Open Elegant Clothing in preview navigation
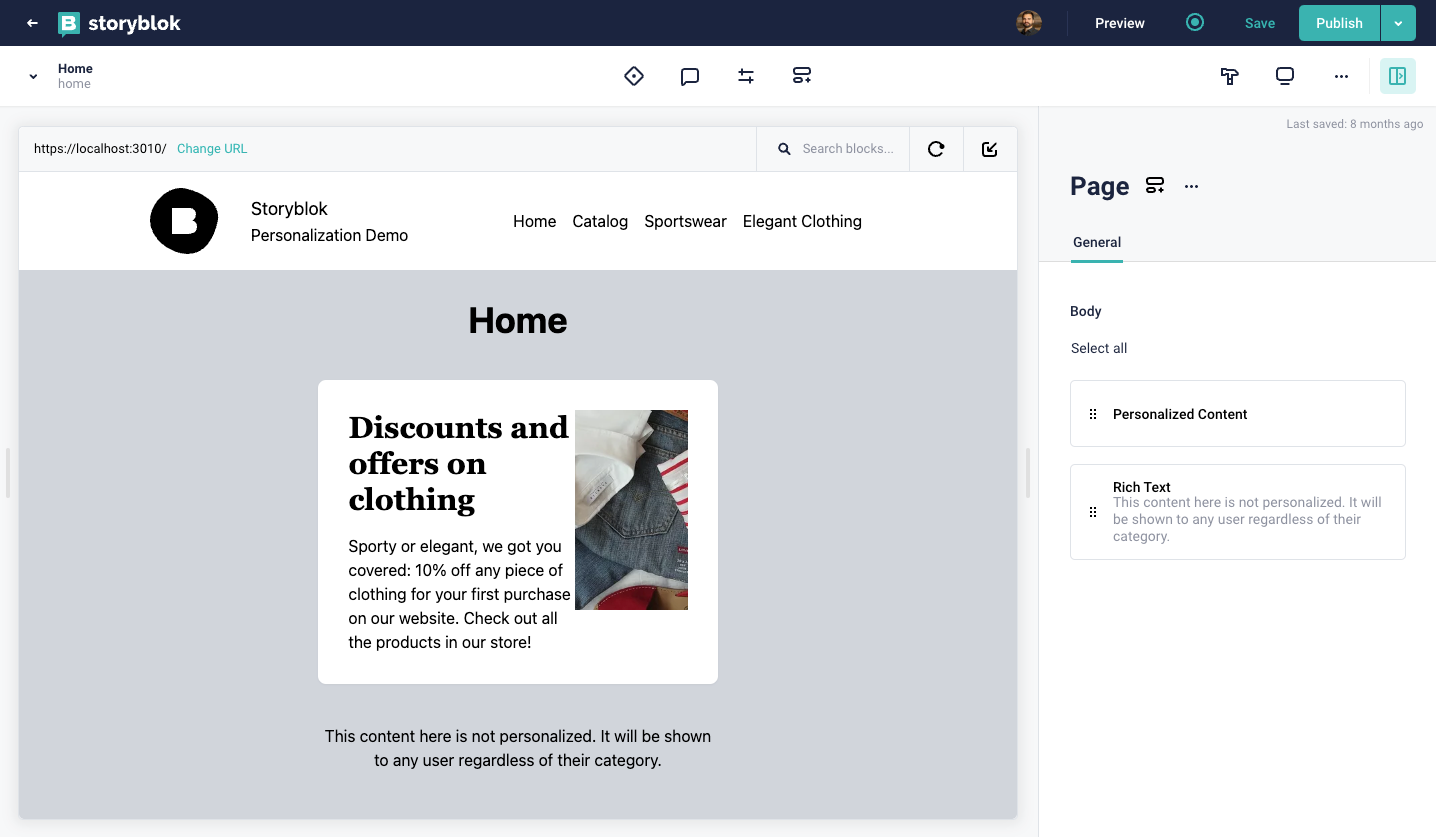 pyautogui.click(x=802, y=221)
